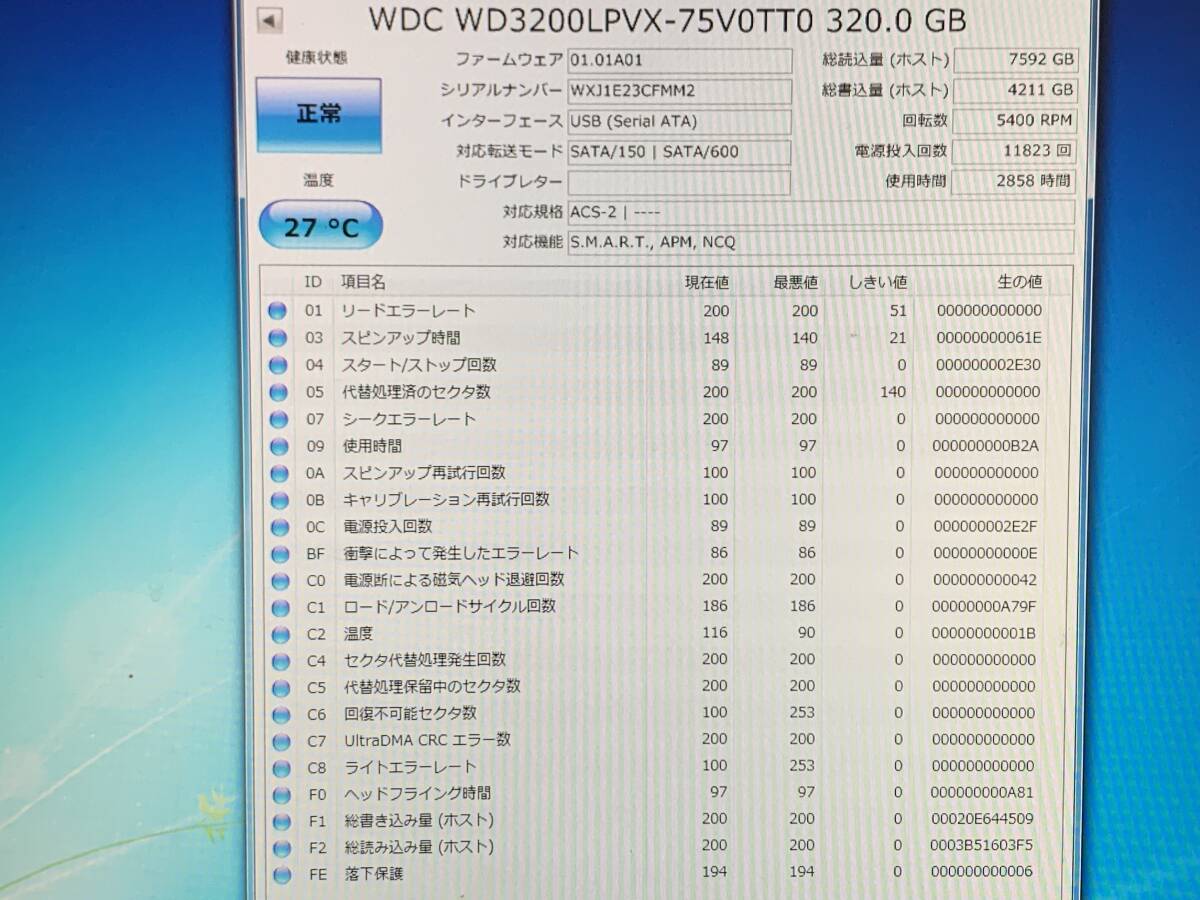Click status orb for ライトエラーレート row
The image size is (1200, 900).
[x=280, y=768]
